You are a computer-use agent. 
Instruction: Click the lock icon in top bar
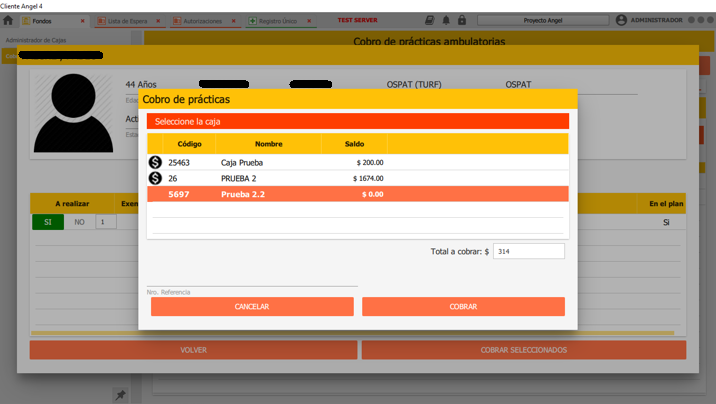coord(461,20)
